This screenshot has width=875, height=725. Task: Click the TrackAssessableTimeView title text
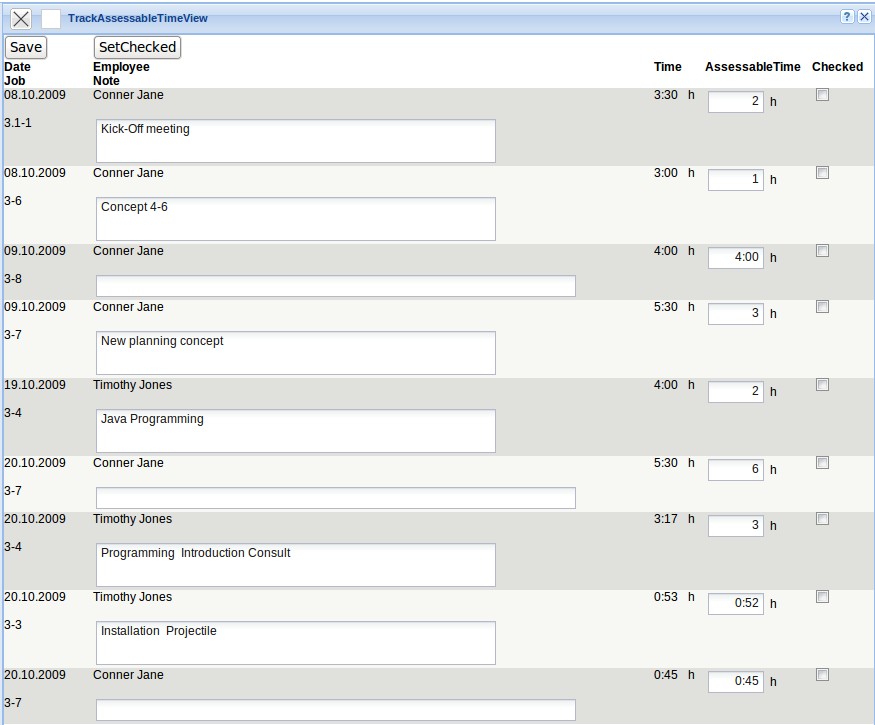(138, 19)
